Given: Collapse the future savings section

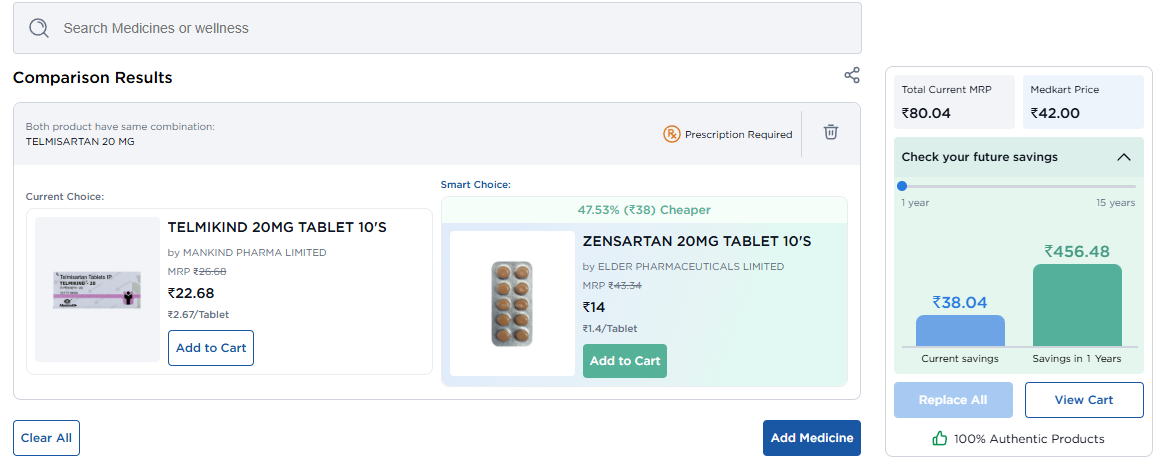Looking at the screenshot, I should pos(1124,157).
